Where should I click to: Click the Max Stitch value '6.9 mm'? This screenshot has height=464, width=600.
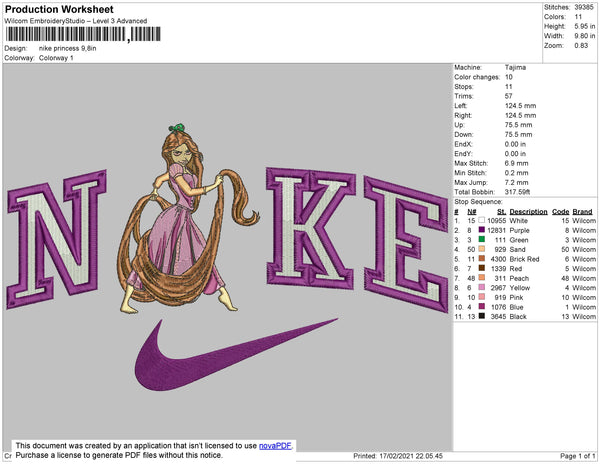point(517,163)
